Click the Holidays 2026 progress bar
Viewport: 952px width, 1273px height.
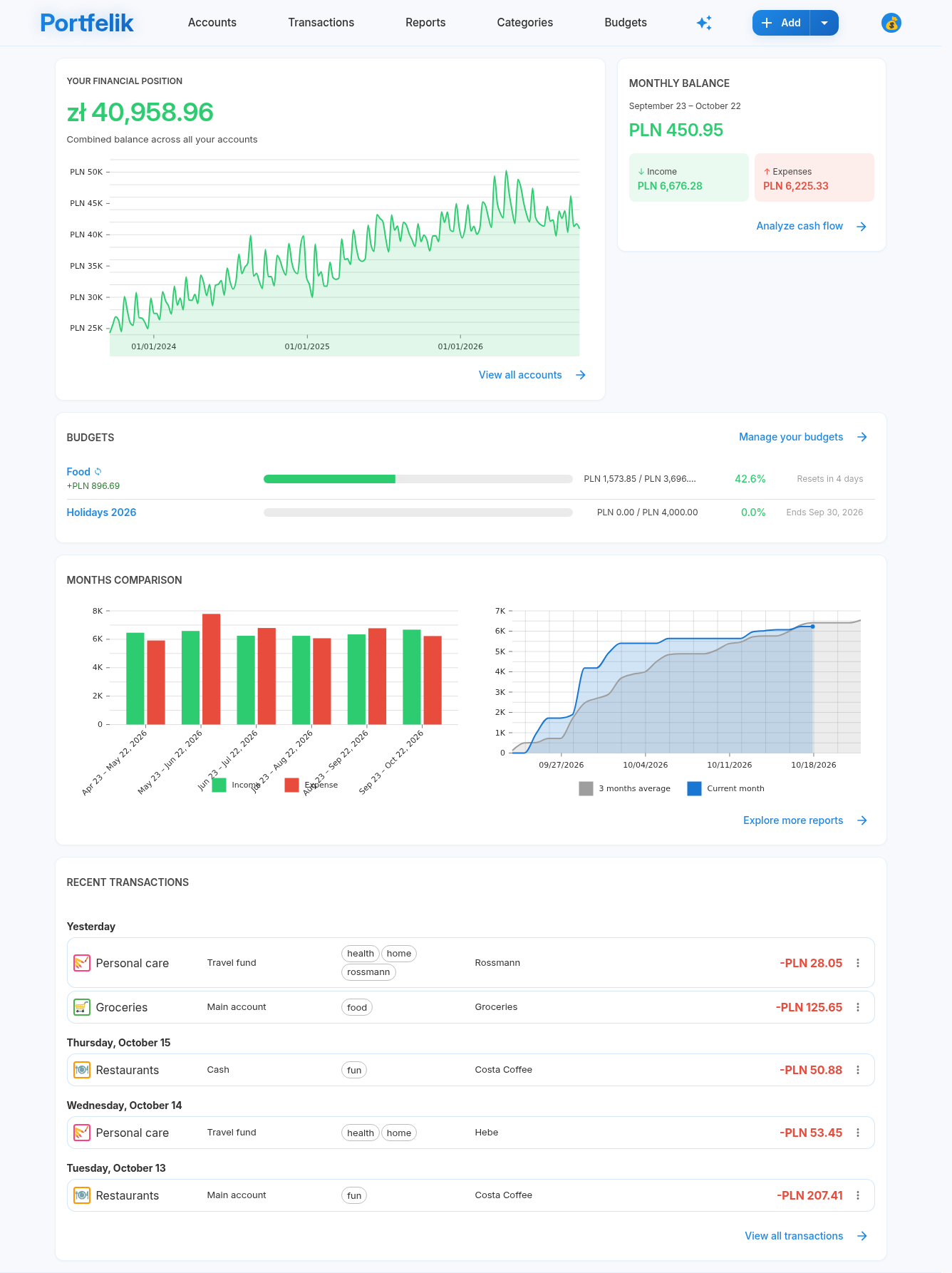tap(418, 512)
